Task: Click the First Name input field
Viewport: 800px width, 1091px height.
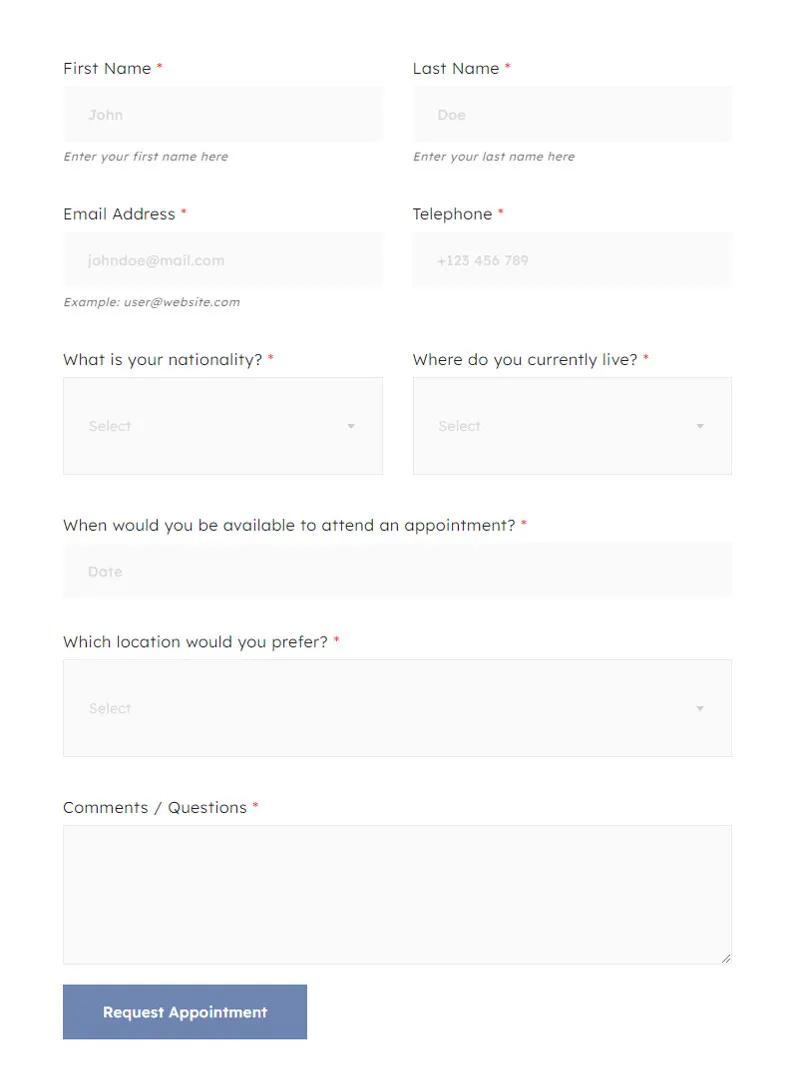Action: [x=223, y=114]
